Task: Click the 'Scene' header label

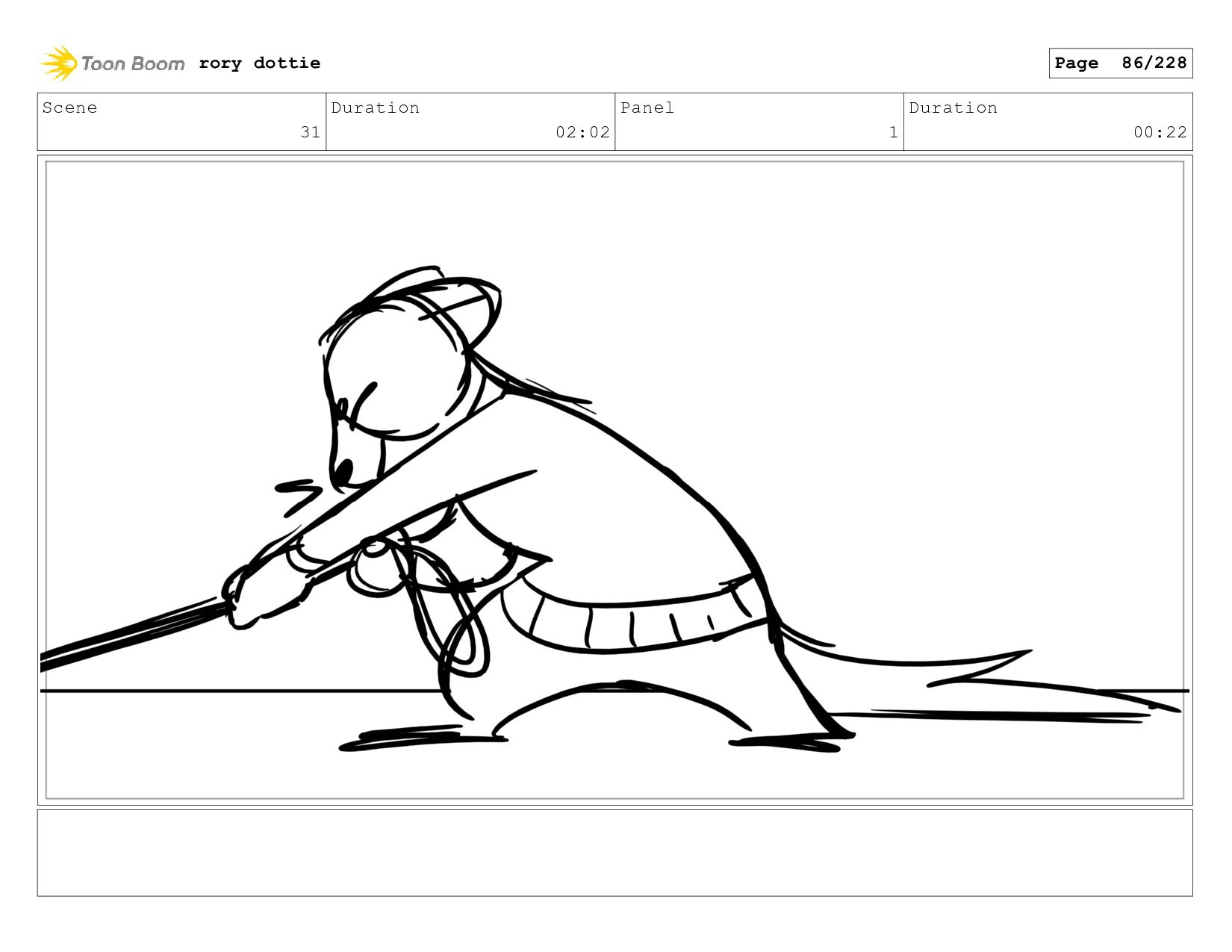Action: click(69, 108)
